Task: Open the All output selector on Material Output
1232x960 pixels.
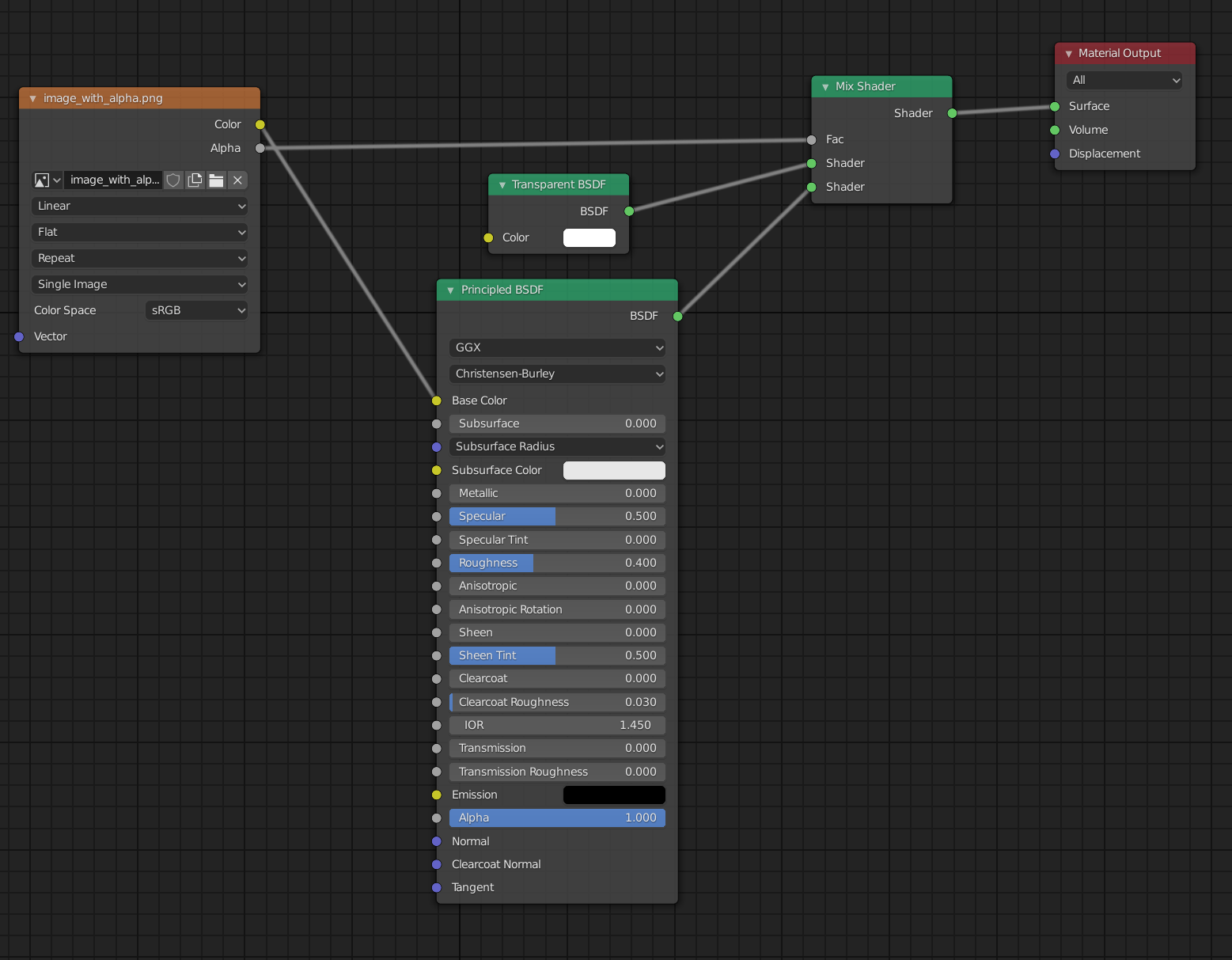Action: [x=1124, y=80]
